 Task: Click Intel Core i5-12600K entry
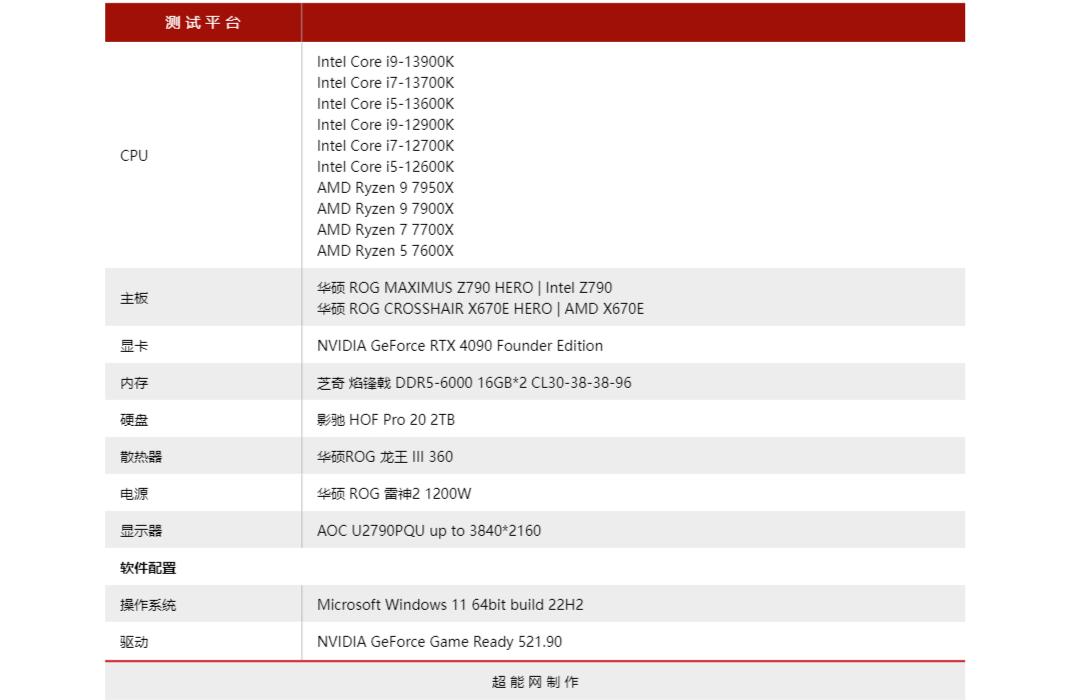[385, 167]
